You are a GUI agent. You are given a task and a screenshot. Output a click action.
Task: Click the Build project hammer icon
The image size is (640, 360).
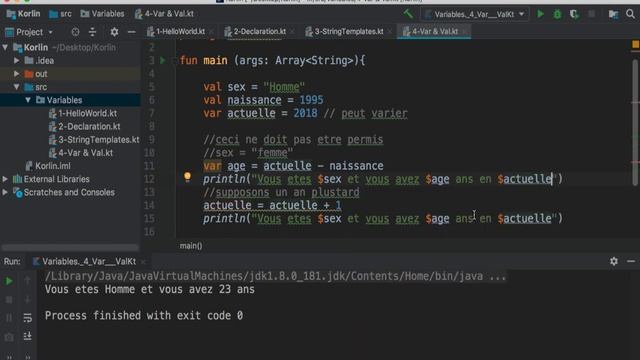(408, 14)
